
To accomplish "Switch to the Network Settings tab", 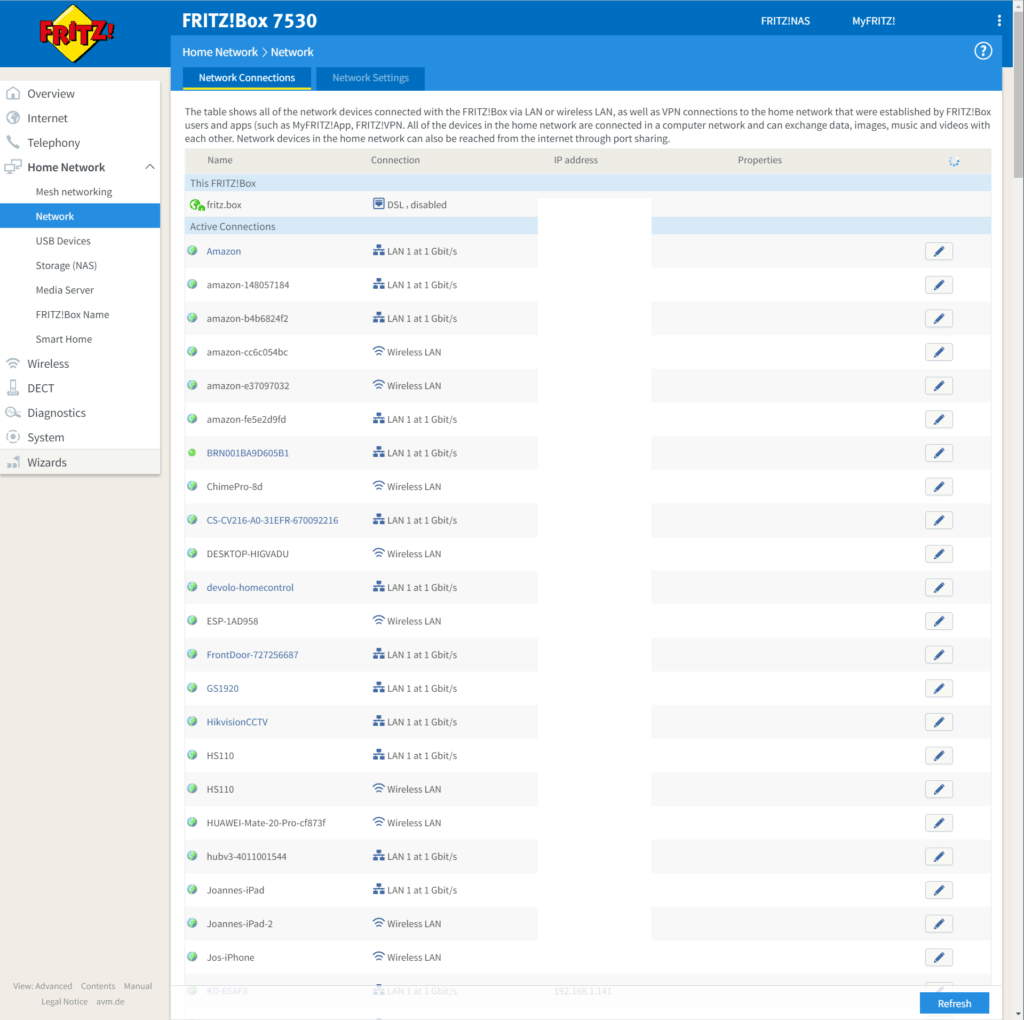I will (x=370, y=78).
